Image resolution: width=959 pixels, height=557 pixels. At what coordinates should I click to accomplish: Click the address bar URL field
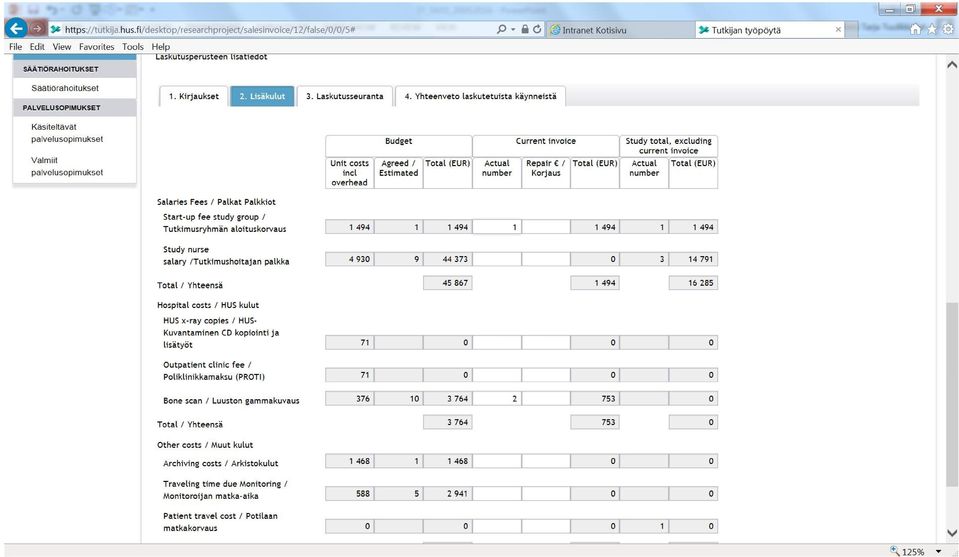[275, 29]
